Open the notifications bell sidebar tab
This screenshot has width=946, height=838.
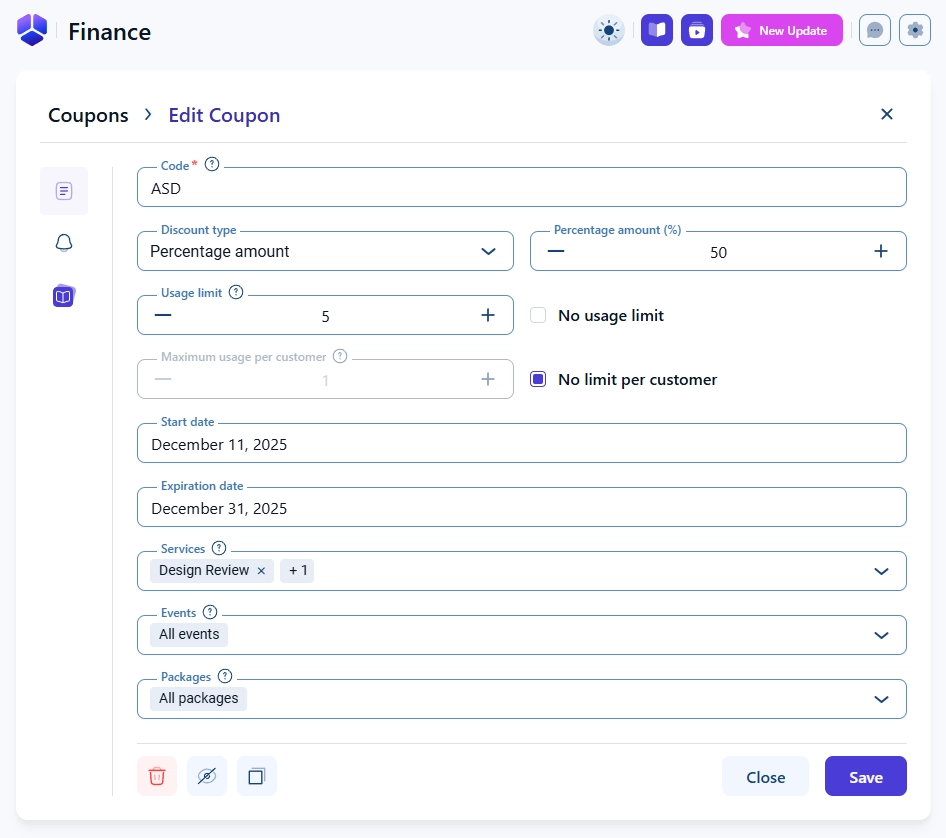pyautogui.click(x=64, y=243)
